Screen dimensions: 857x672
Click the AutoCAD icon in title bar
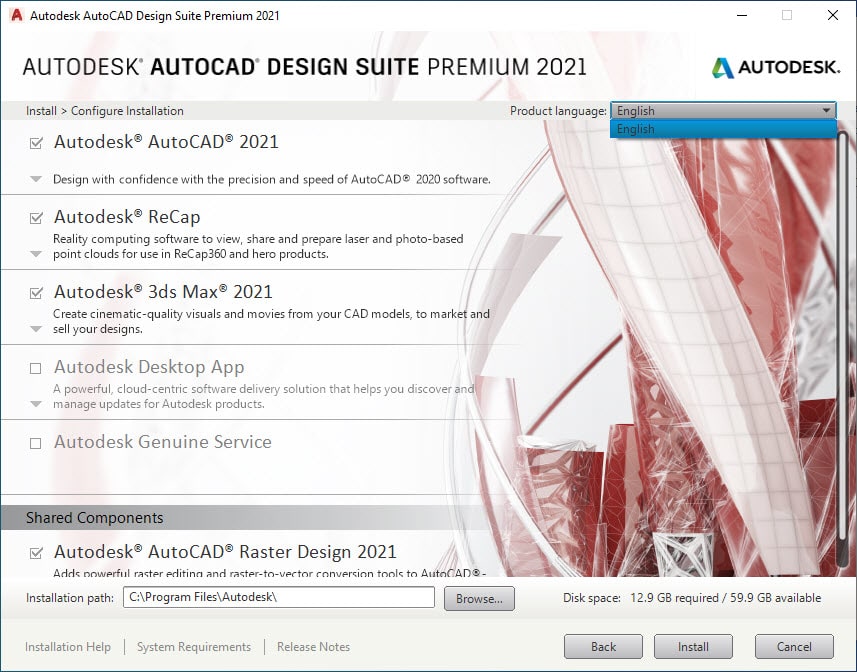click(16, 15)
